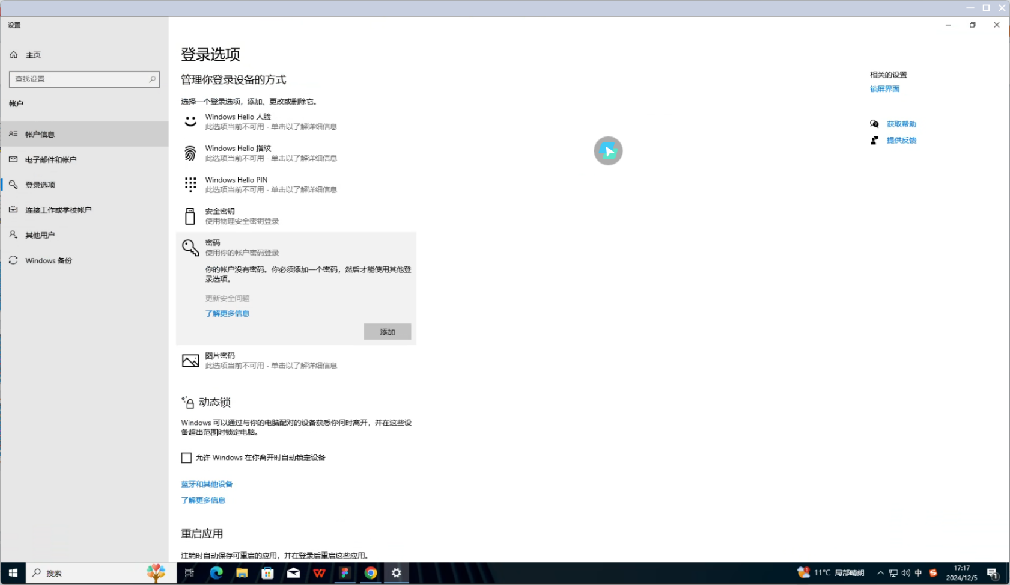The height and width of the screenshot is (585, 1010).
Task: Click the 查找设置 search settings box
Action: point(84,79)
